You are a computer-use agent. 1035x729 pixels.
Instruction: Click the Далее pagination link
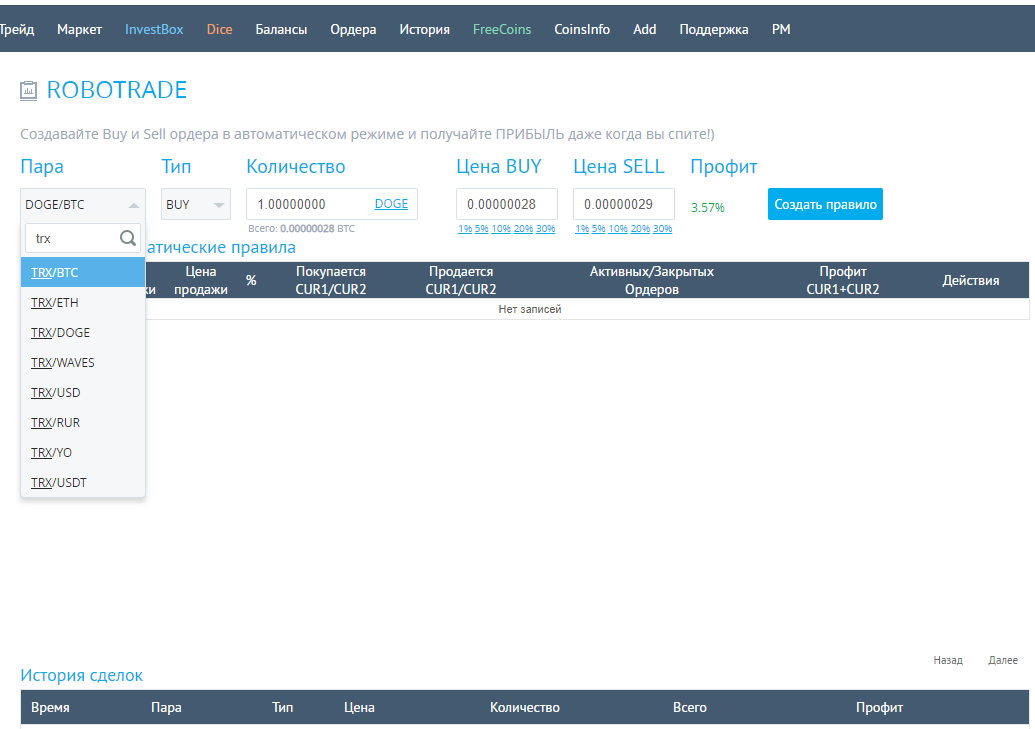click(1002, 660)
